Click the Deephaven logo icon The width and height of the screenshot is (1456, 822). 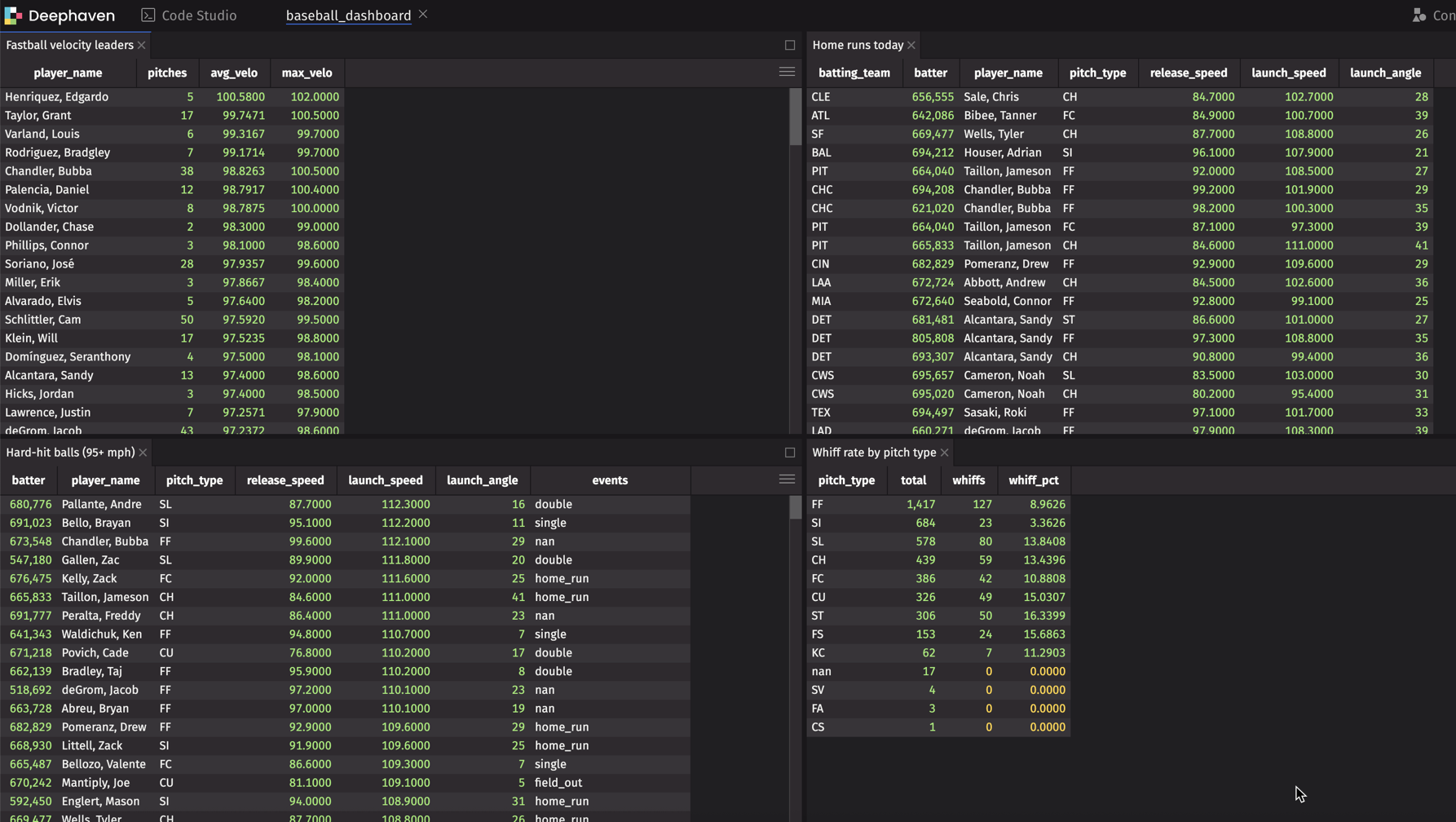(x=13, y=15)
